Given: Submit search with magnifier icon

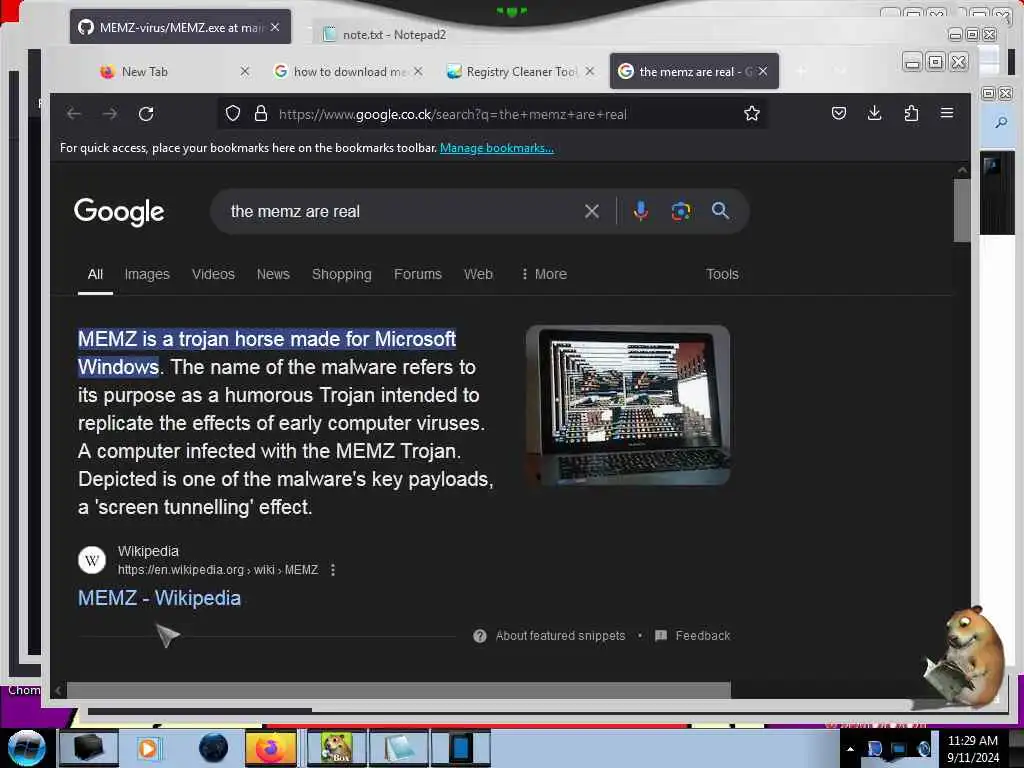Looking at the screenshot, I should tap(720, 210).
